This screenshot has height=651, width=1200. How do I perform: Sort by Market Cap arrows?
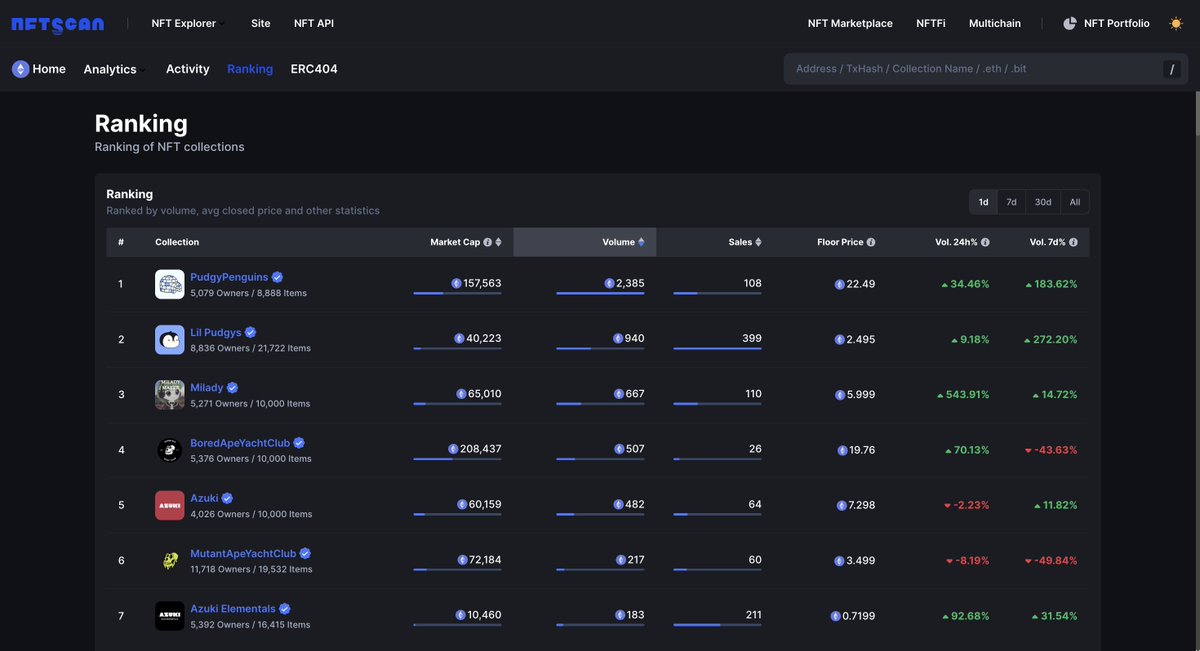499,242
